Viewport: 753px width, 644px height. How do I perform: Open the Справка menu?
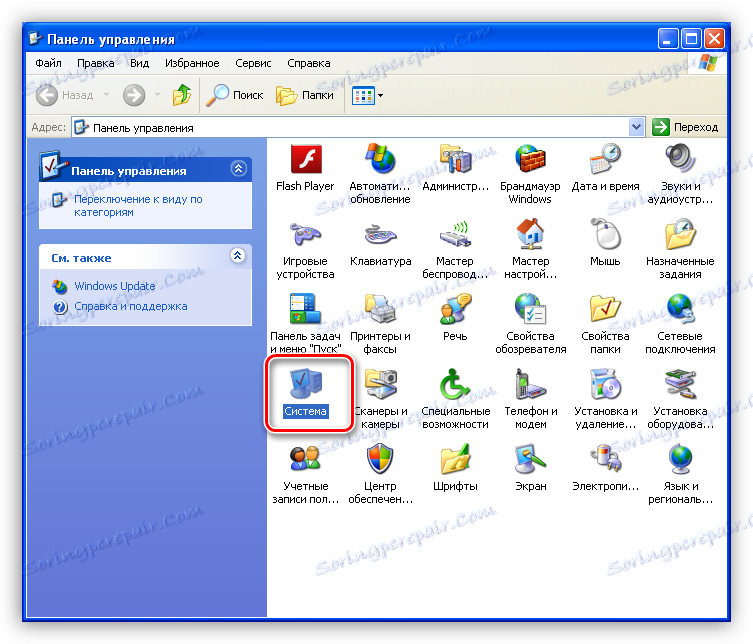(x=309, y=63)
